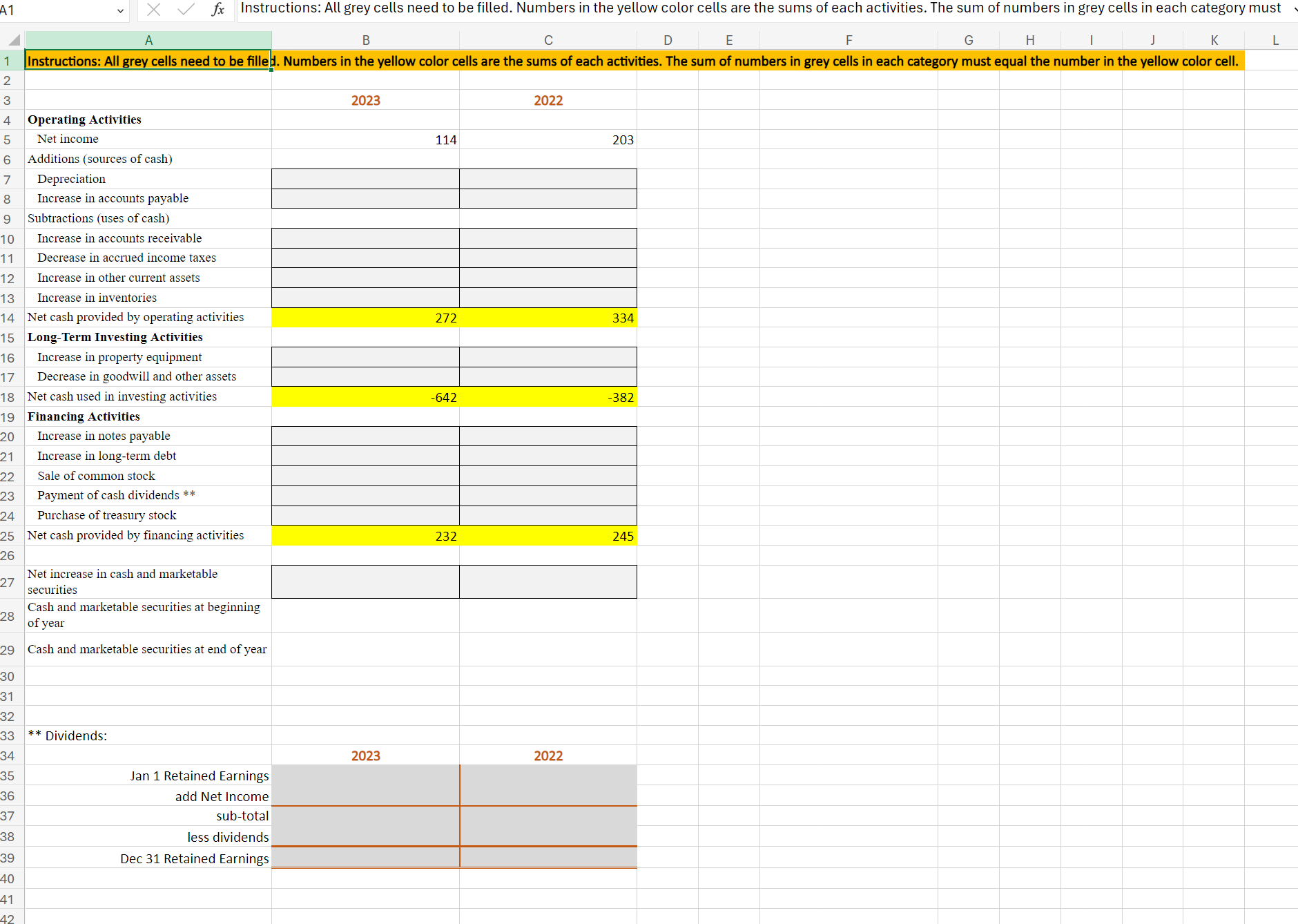Click the Net cash used in investing activities label

coord(122,396)
